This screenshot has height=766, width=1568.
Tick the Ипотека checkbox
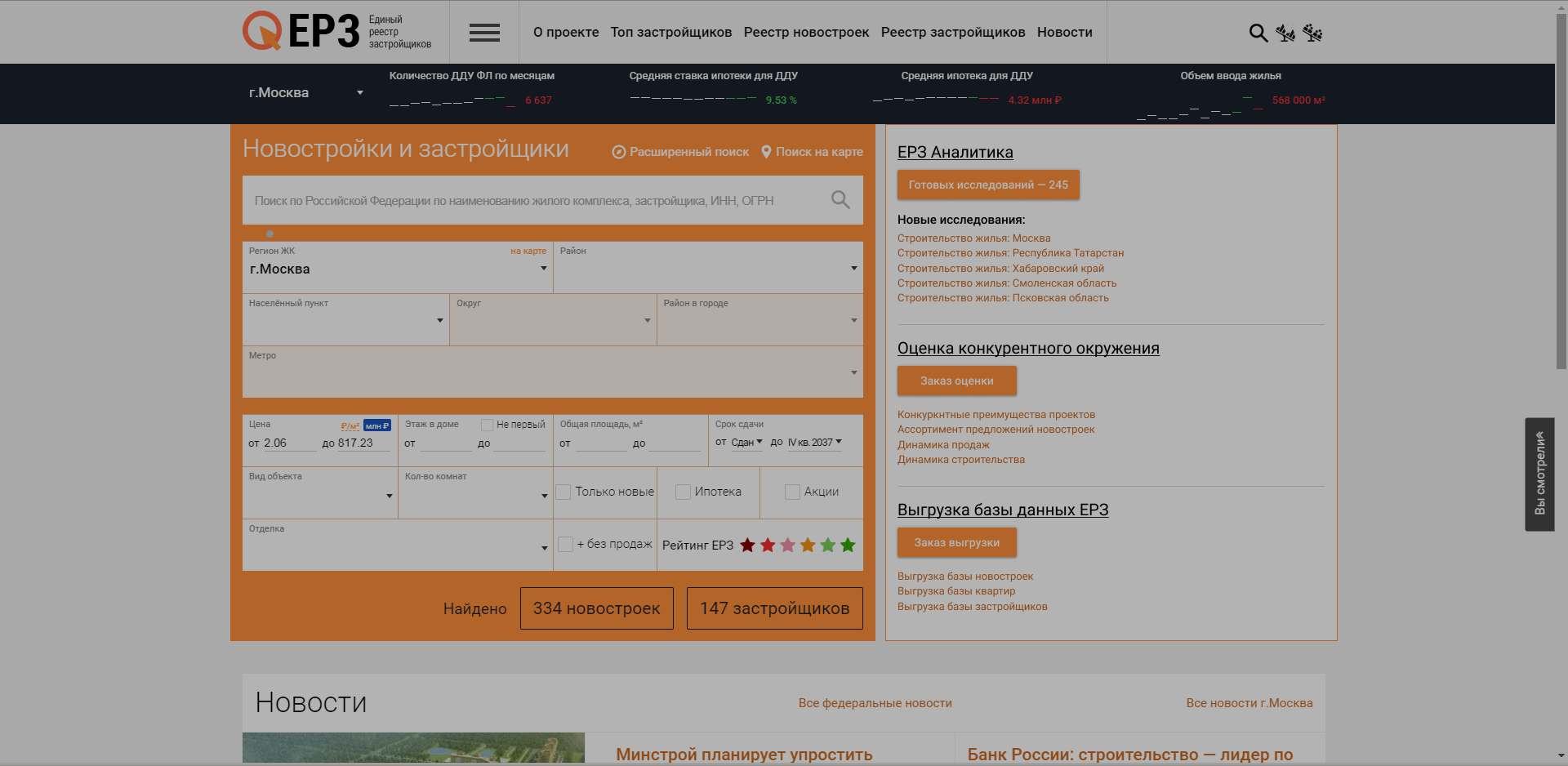684,492
